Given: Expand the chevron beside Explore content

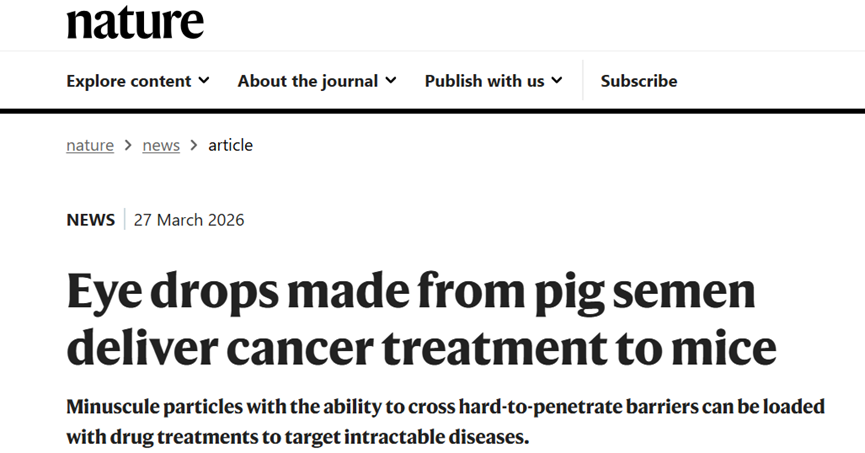Looking at the screenshot, I should click(x=204, y=81).
